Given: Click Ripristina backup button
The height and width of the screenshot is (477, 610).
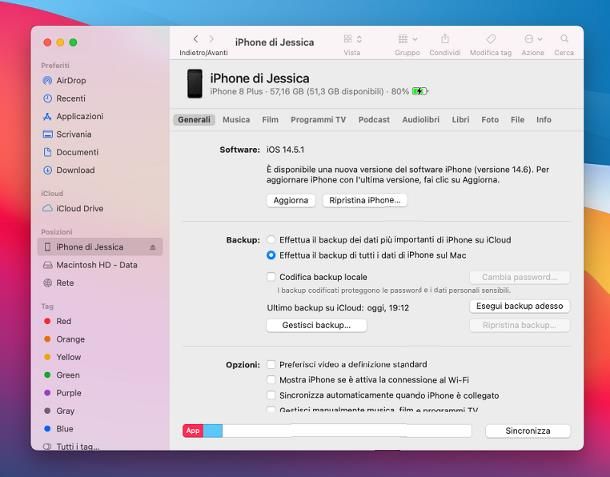Looking at the screenshot, I should tap(519, 325).
